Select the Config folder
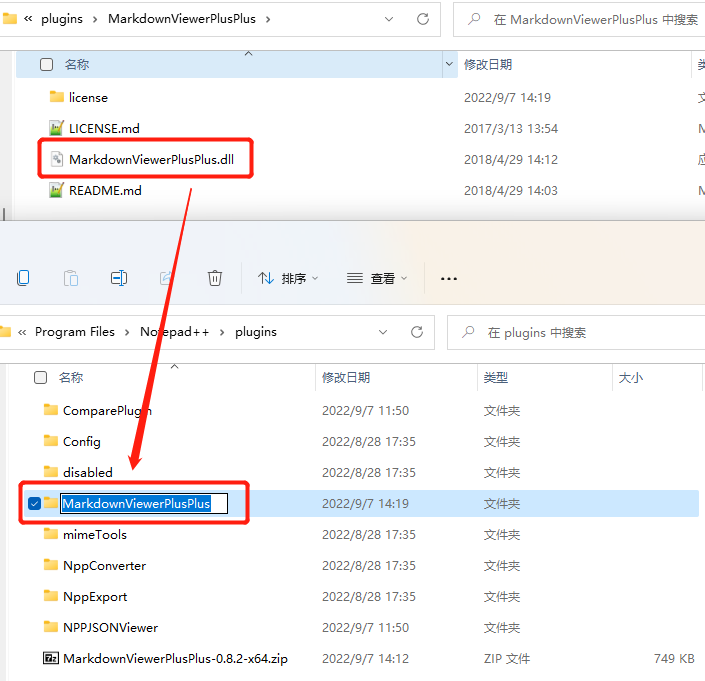Viewport: 705px width, 681px height. coord(81,441)
